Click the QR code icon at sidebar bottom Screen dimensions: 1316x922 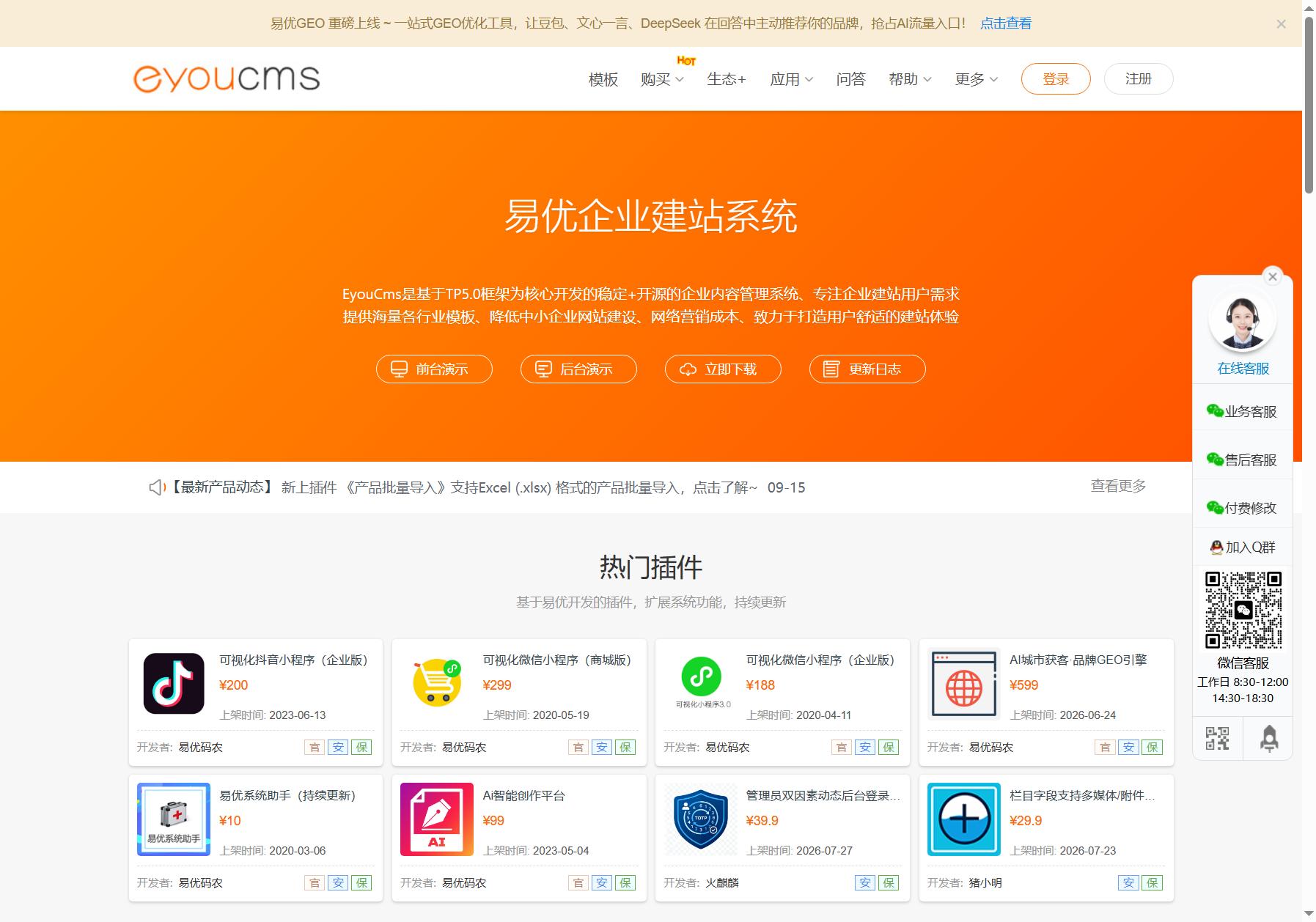[x=1218, y=738]
